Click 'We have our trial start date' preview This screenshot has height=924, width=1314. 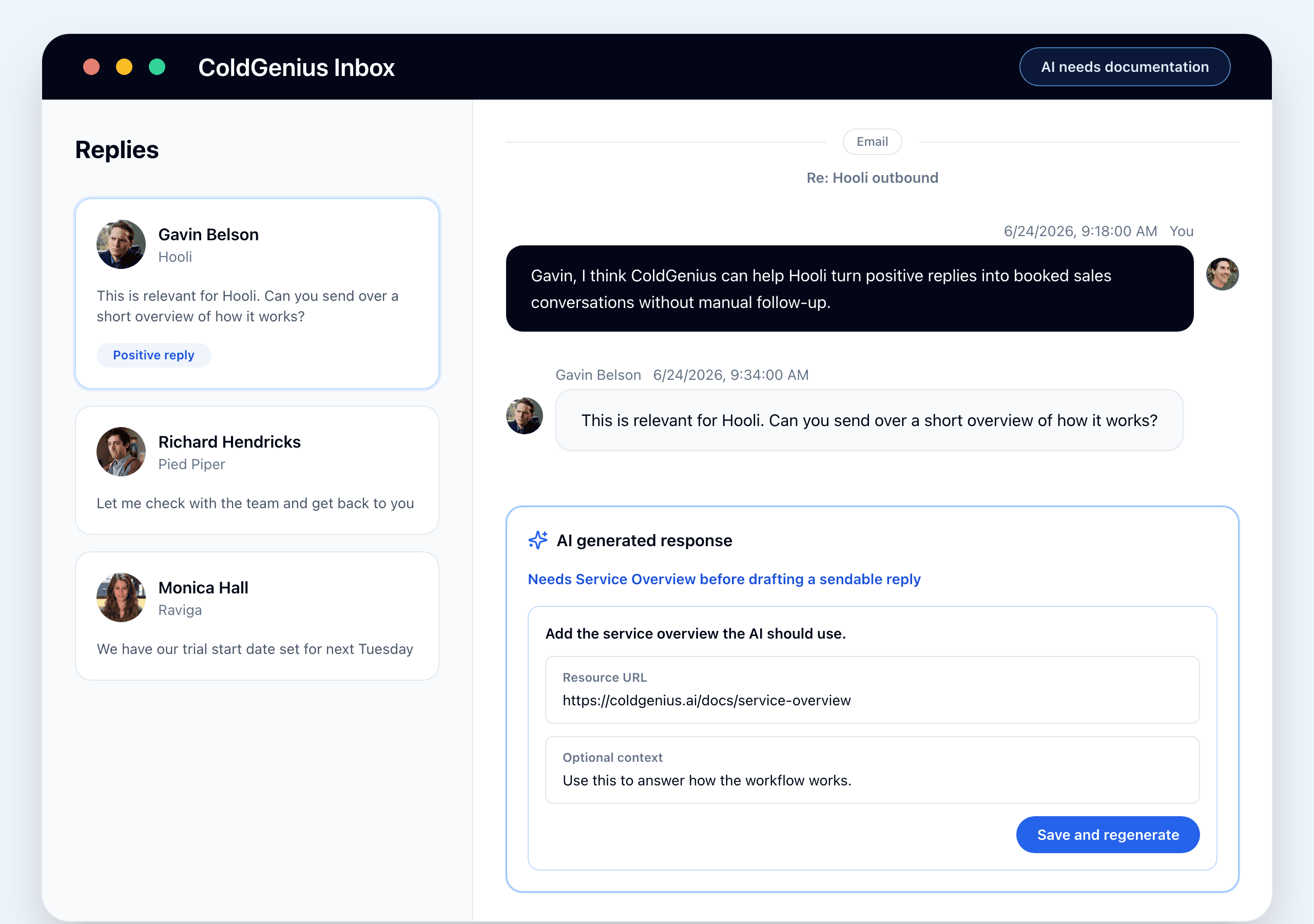coord(255,649)
